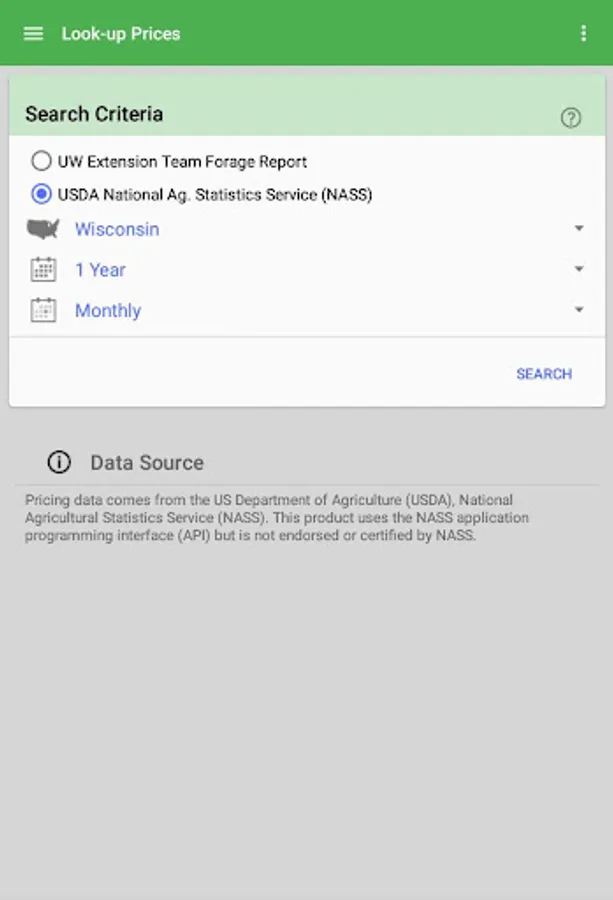Select USDA National Ag. Statistics Service option
Viewport: 613px width, 900px height.
41,194
